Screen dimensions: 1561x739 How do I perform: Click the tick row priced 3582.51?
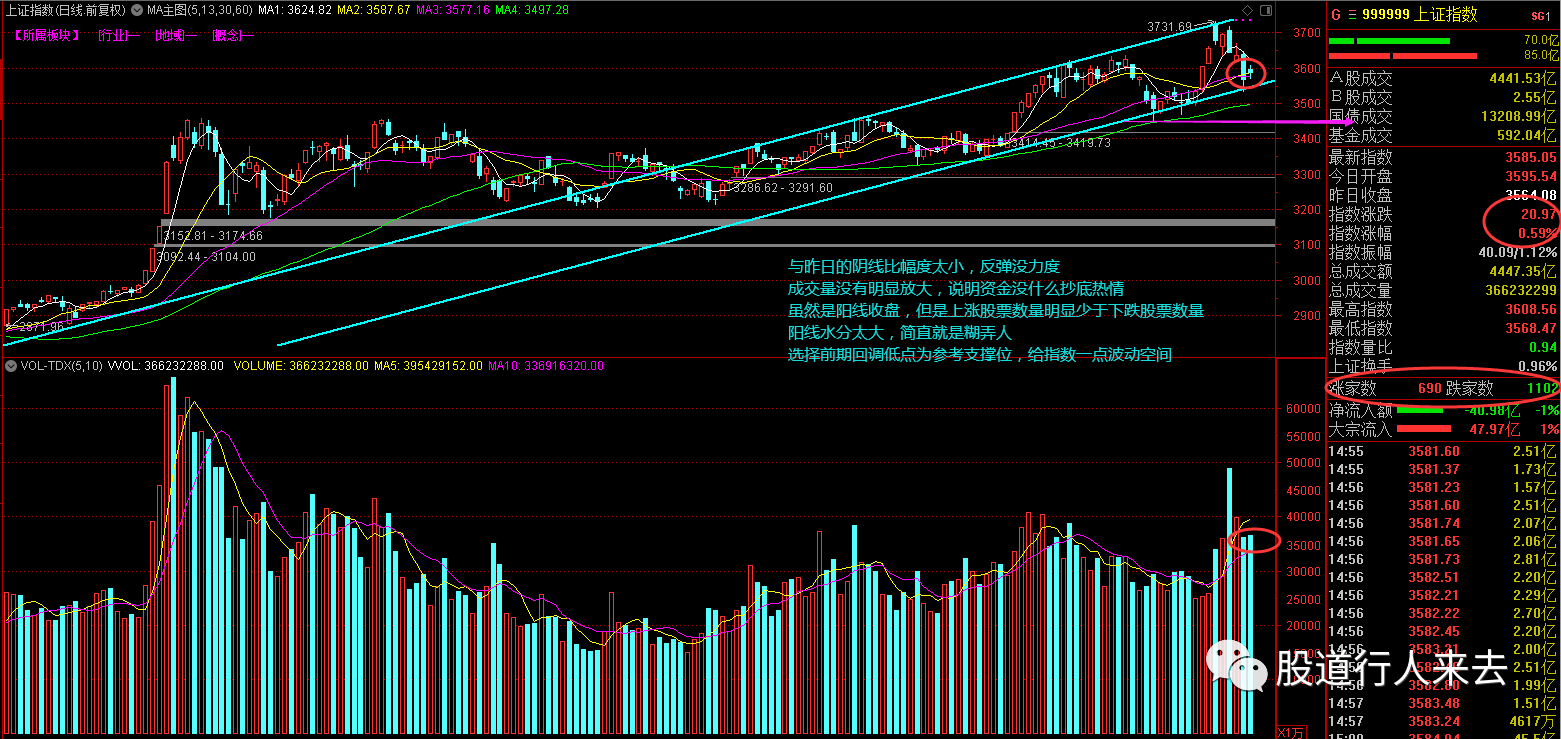point(1443,577)
